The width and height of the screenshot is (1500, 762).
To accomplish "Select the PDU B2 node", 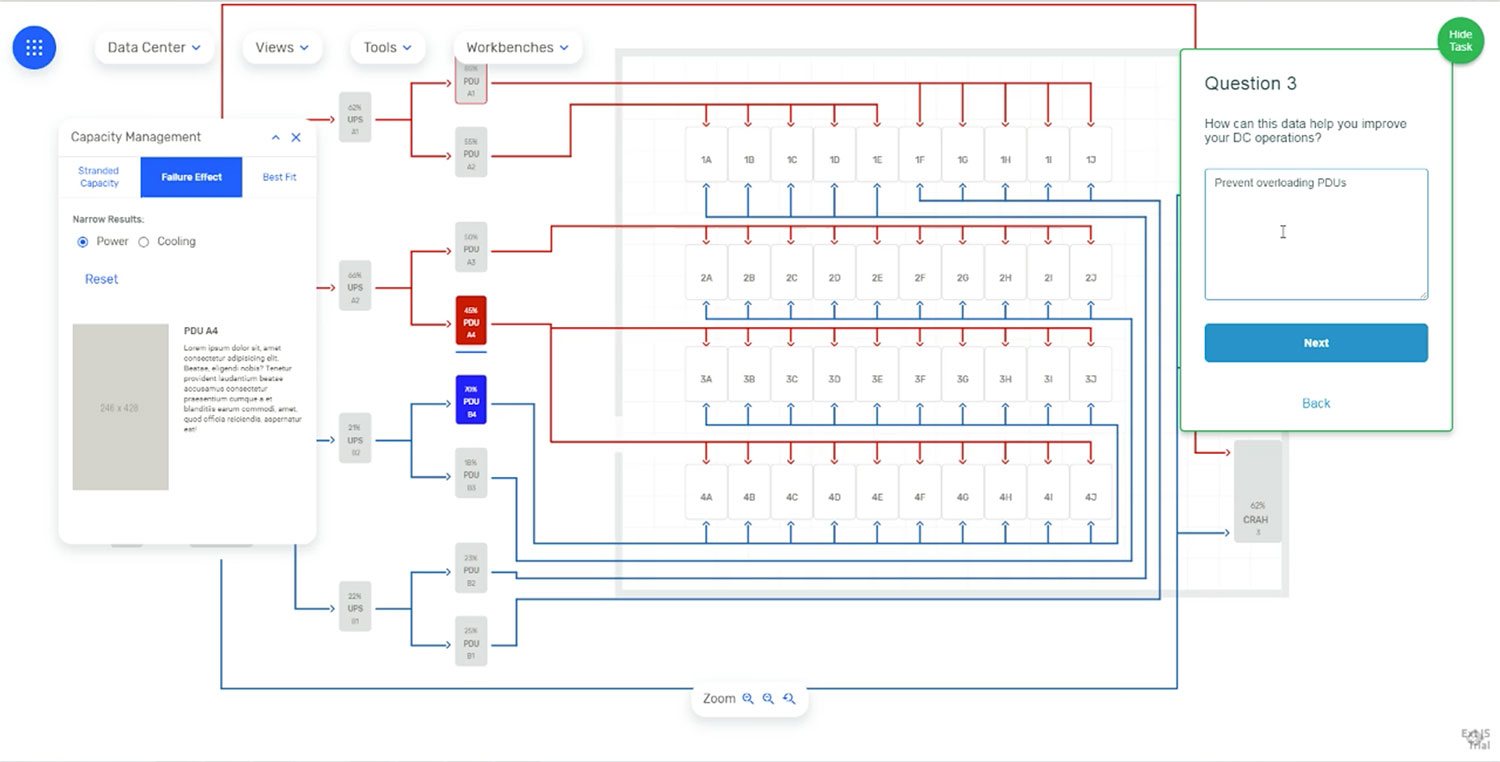I will tap(471, 569).
